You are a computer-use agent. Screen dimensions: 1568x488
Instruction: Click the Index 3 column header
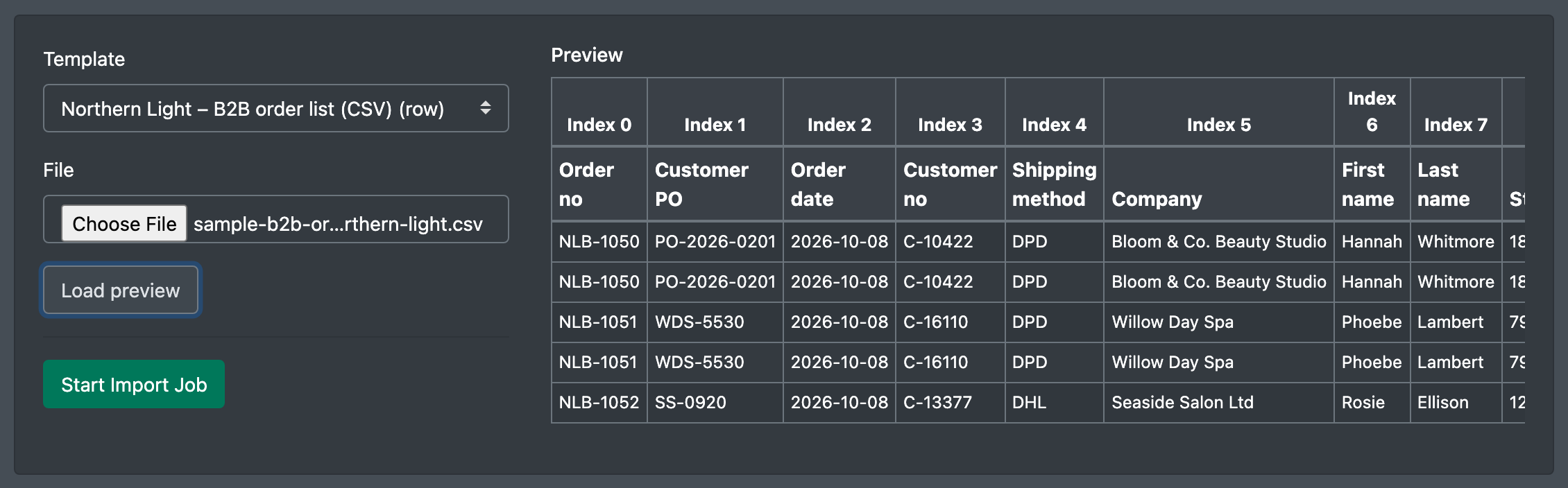pos(951,112)
